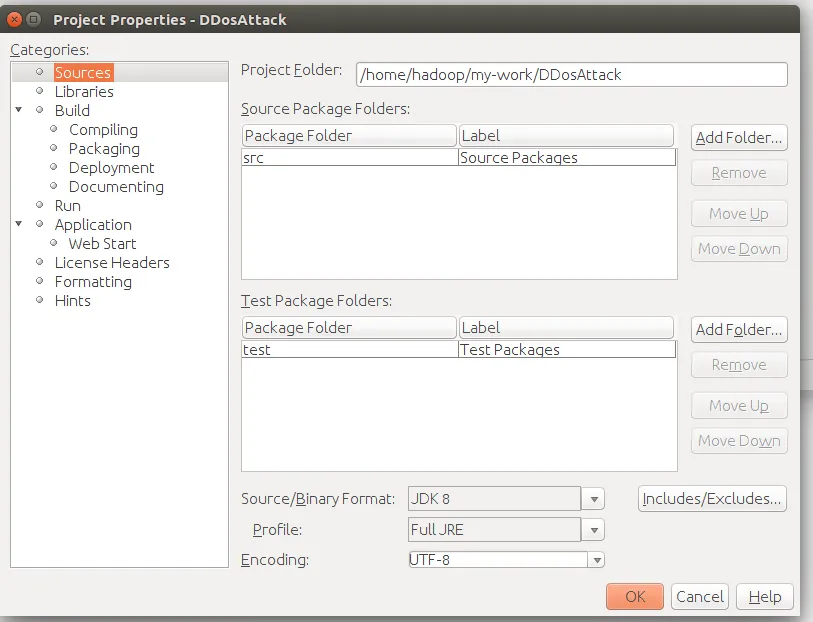Click Remove for Test Package Folders
Screen dimensions: 813x622
click(739, 365)
